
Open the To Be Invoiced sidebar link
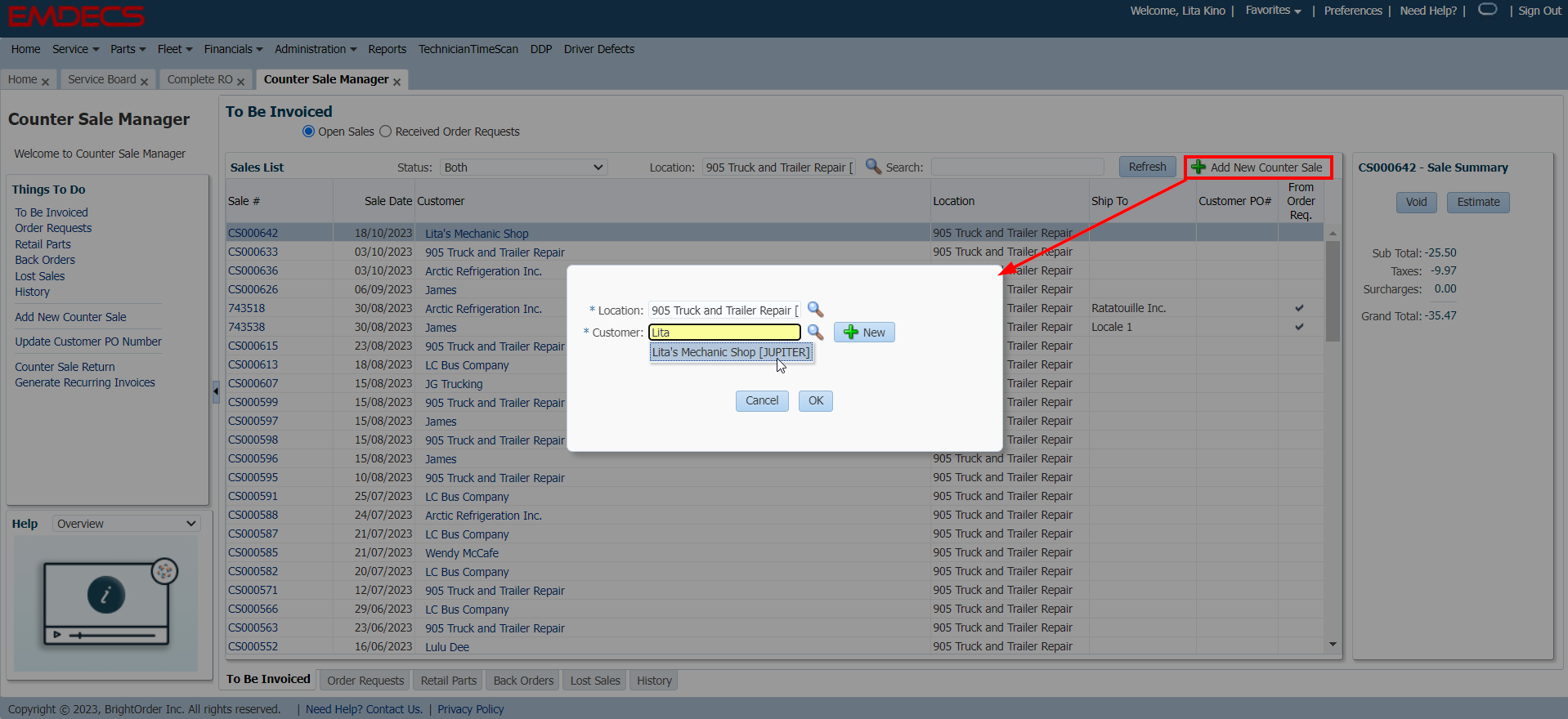[x=51, y=212]
